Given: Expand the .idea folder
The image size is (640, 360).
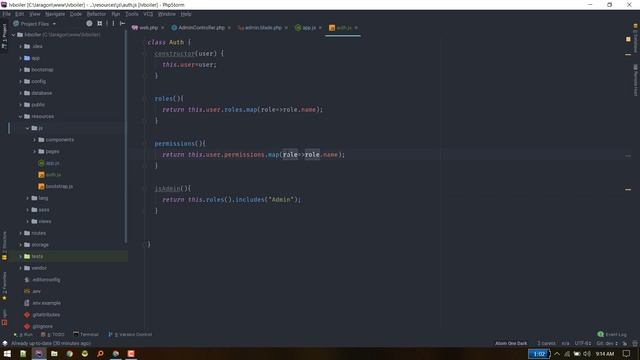Looking at the screenshot, I should [x=20, y=47].
